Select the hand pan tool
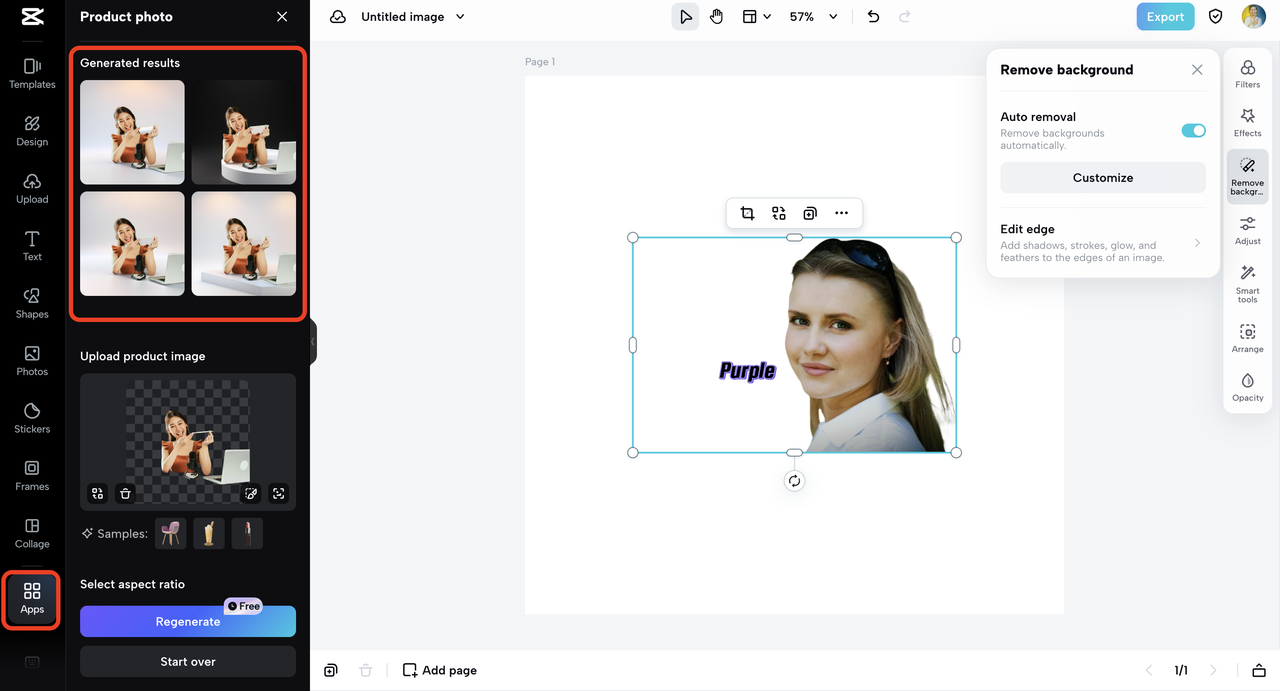 click(717, 17)
